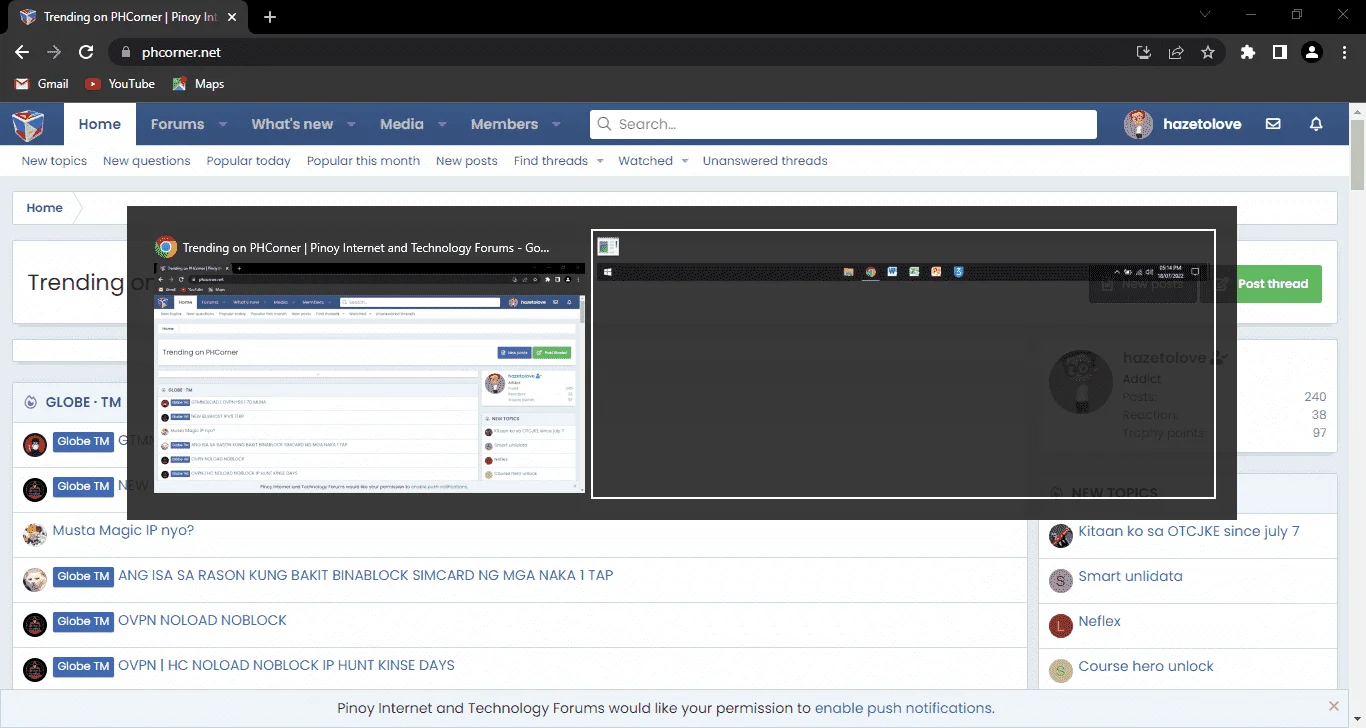Click the Home breadcrumb
Image resolution: width=1366 pixels, height=728 pixels.
[x=44, y=208]
